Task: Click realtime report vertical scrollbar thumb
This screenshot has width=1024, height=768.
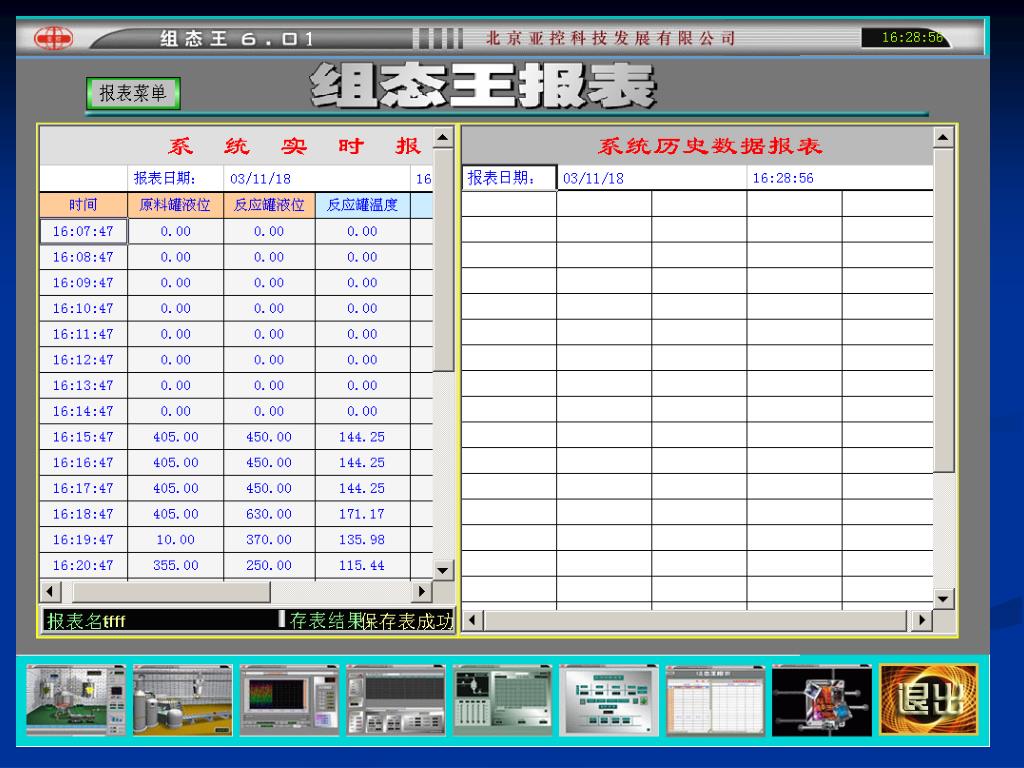Action: click(443, 261)
